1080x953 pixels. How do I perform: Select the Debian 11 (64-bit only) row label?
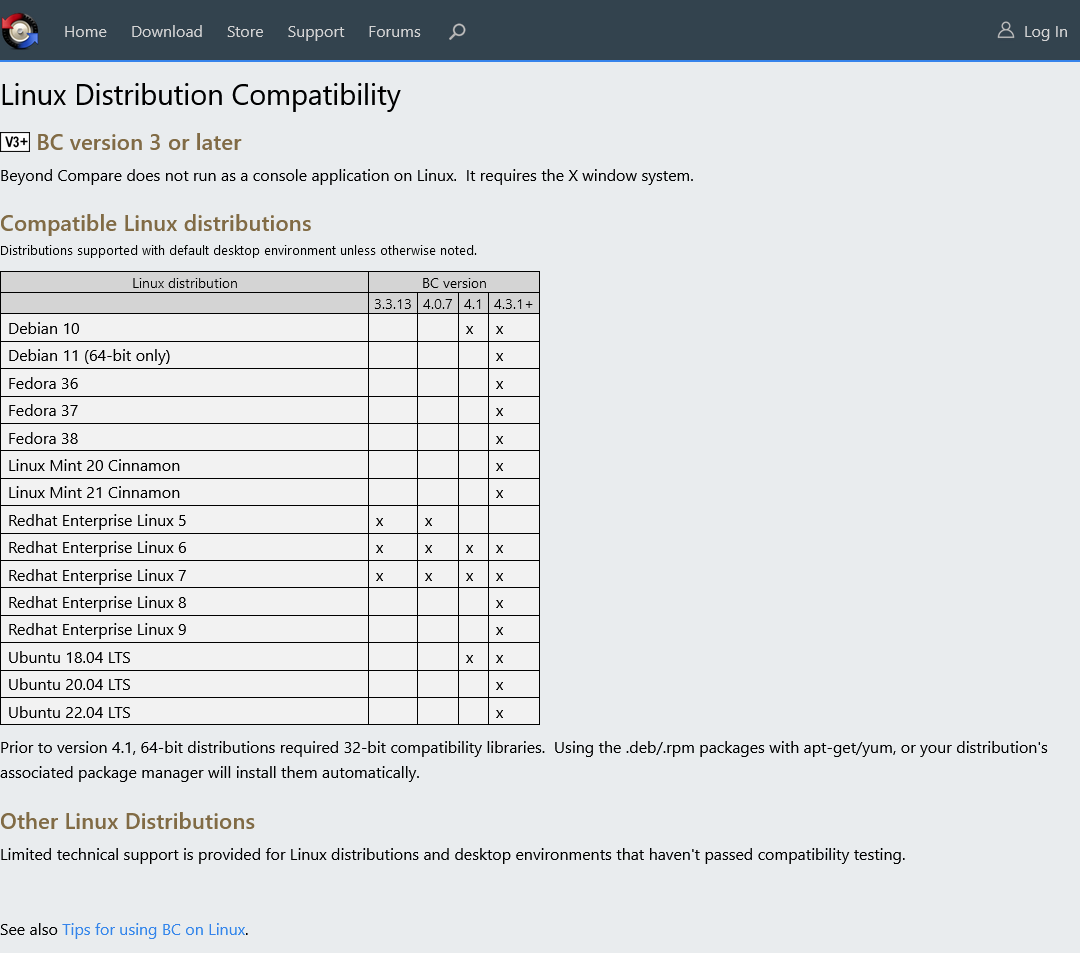[x=89, y=356]
